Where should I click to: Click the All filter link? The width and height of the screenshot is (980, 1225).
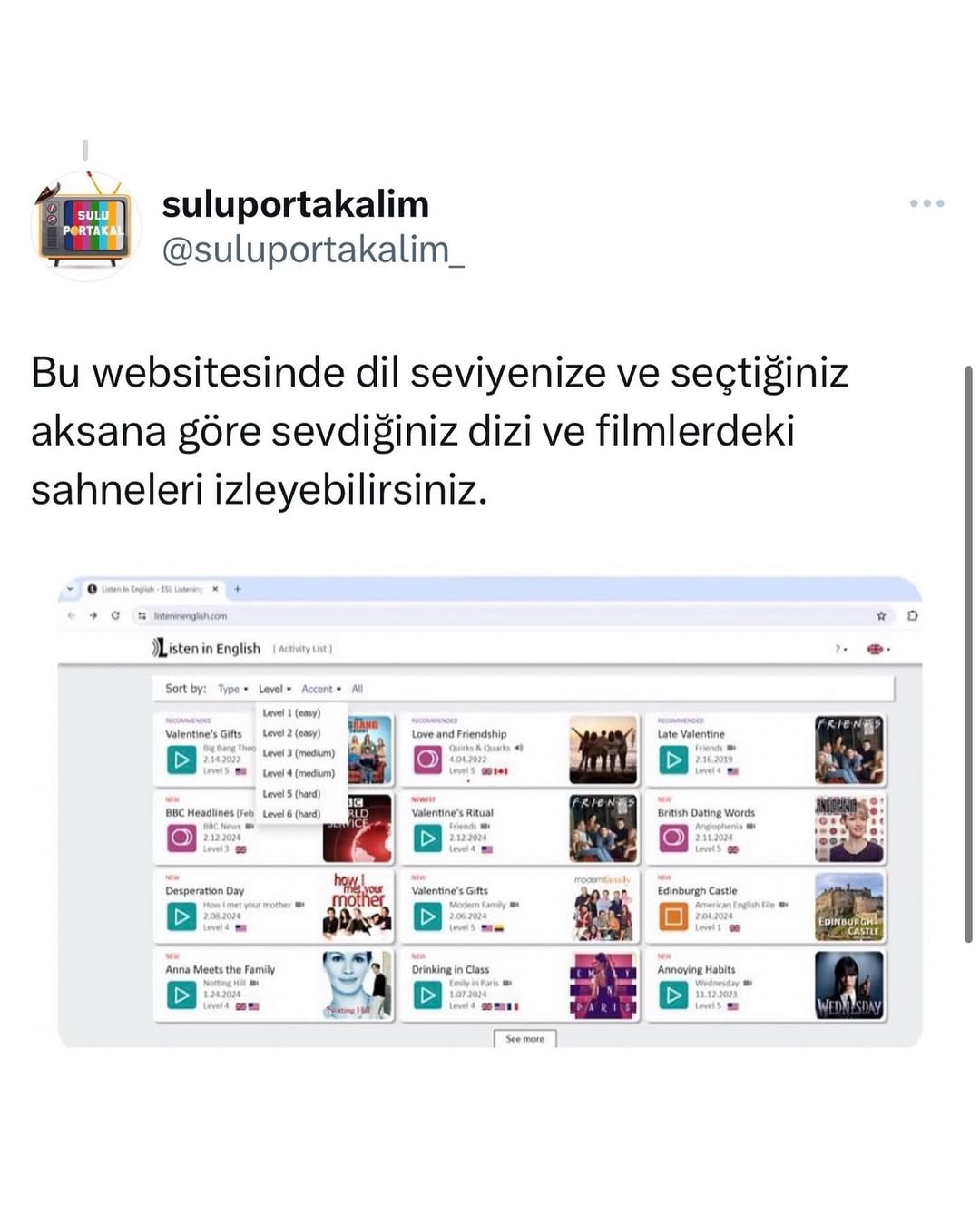click(x=358, y=689)
